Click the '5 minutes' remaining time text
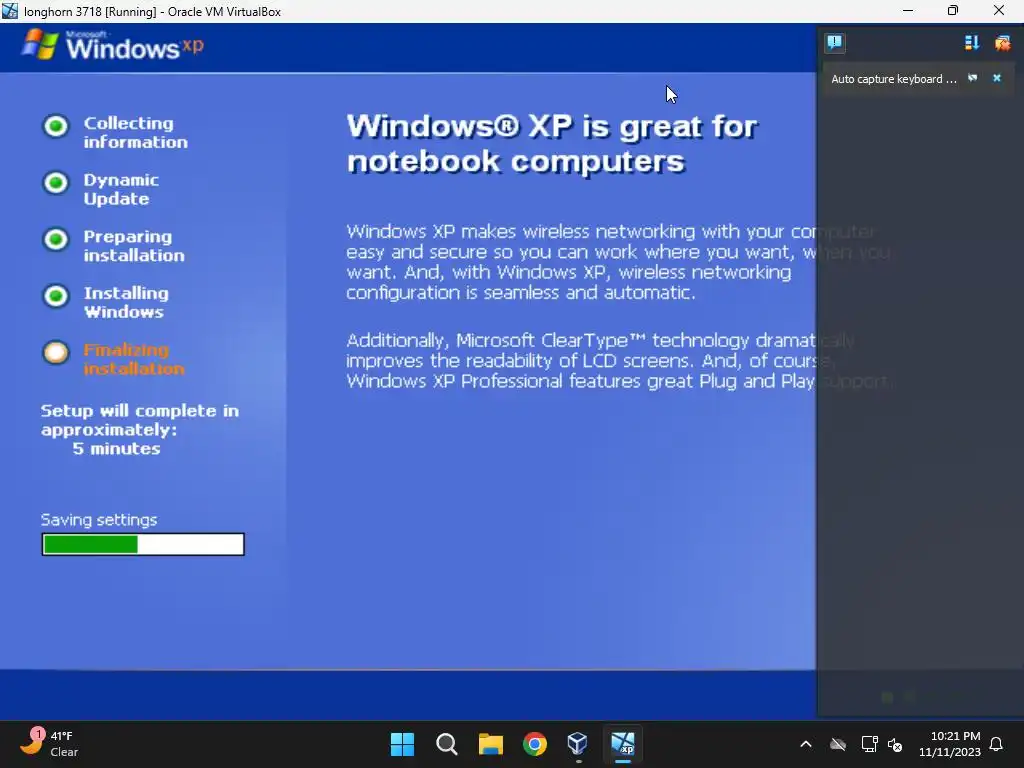 pyautogui.click(x=116, y=449)
